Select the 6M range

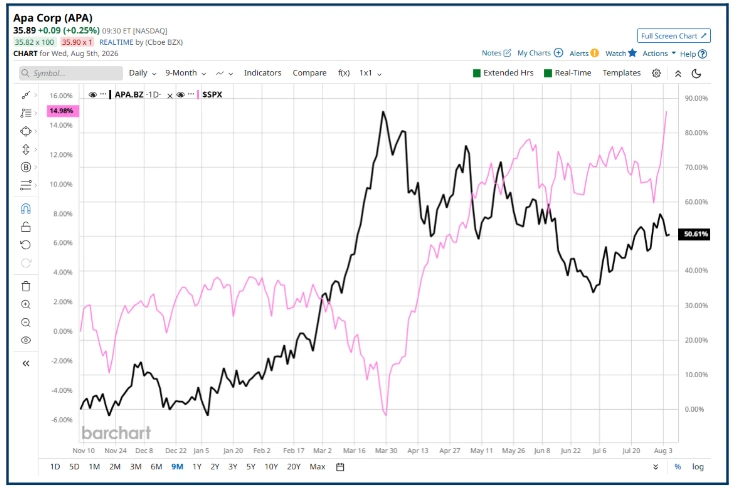click(x=156, y=467)
